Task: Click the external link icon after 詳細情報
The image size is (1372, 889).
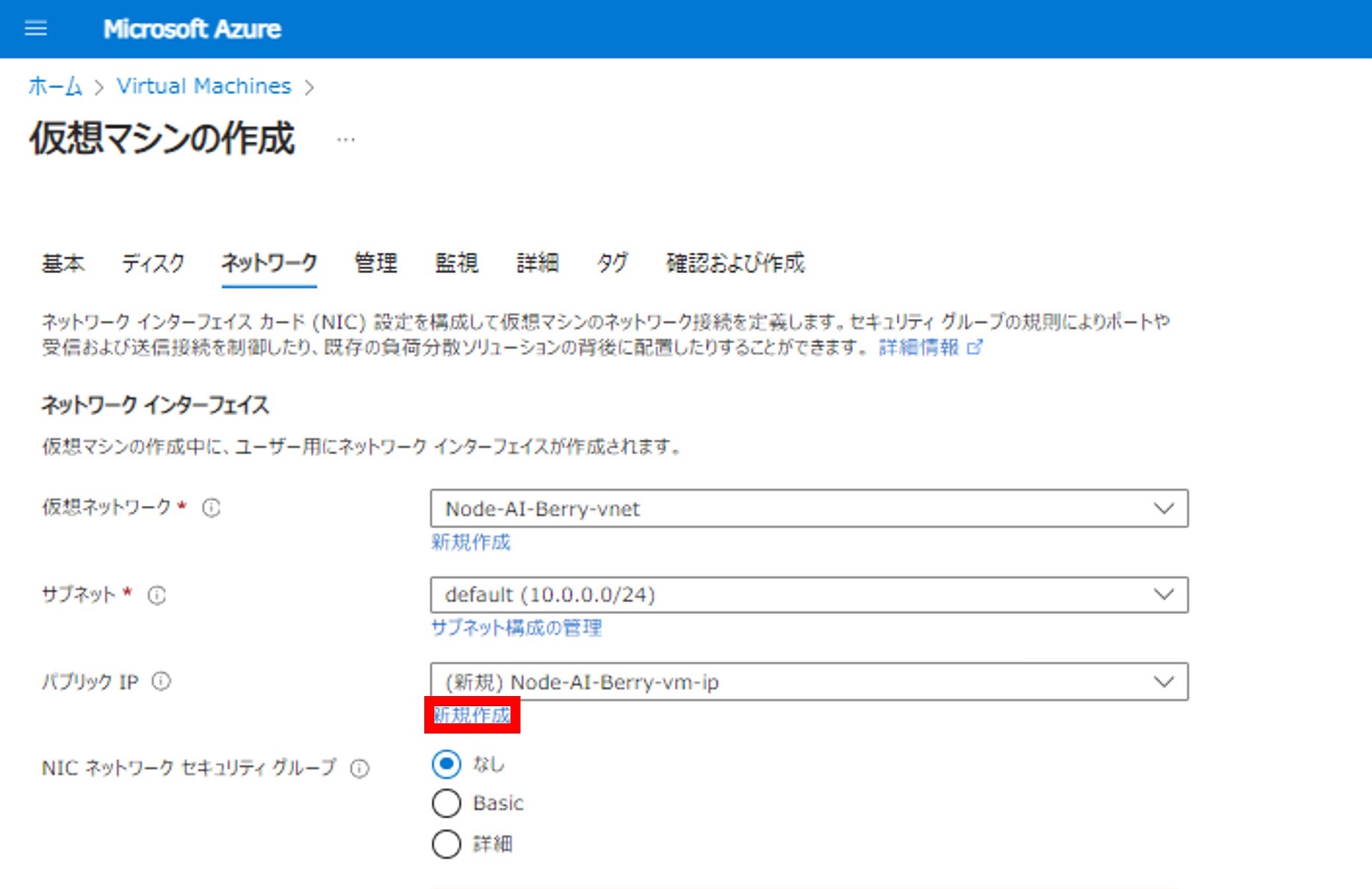Action: tap(974, 347)
